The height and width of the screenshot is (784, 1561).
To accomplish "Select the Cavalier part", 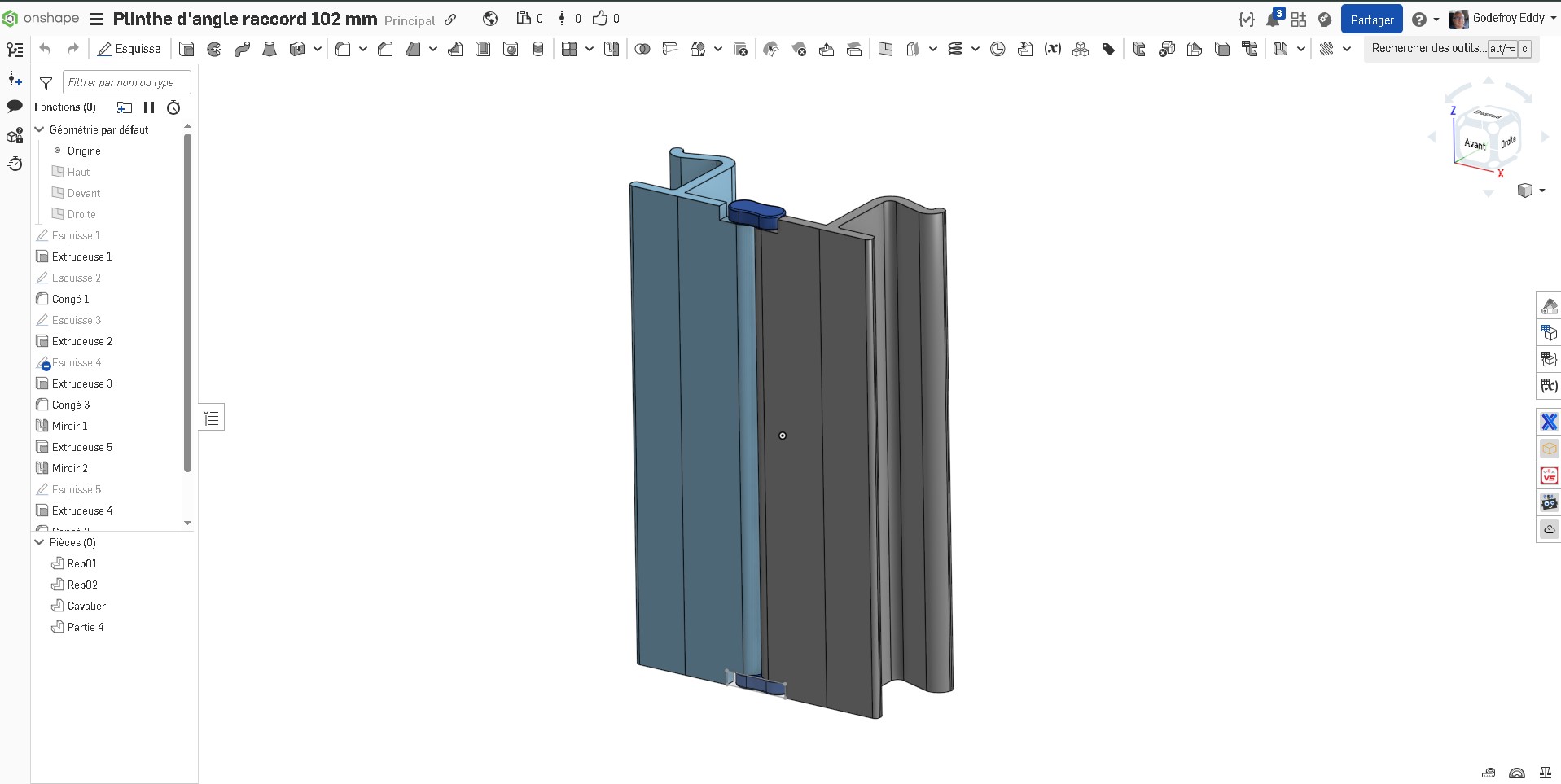I will tap(86, 606).
